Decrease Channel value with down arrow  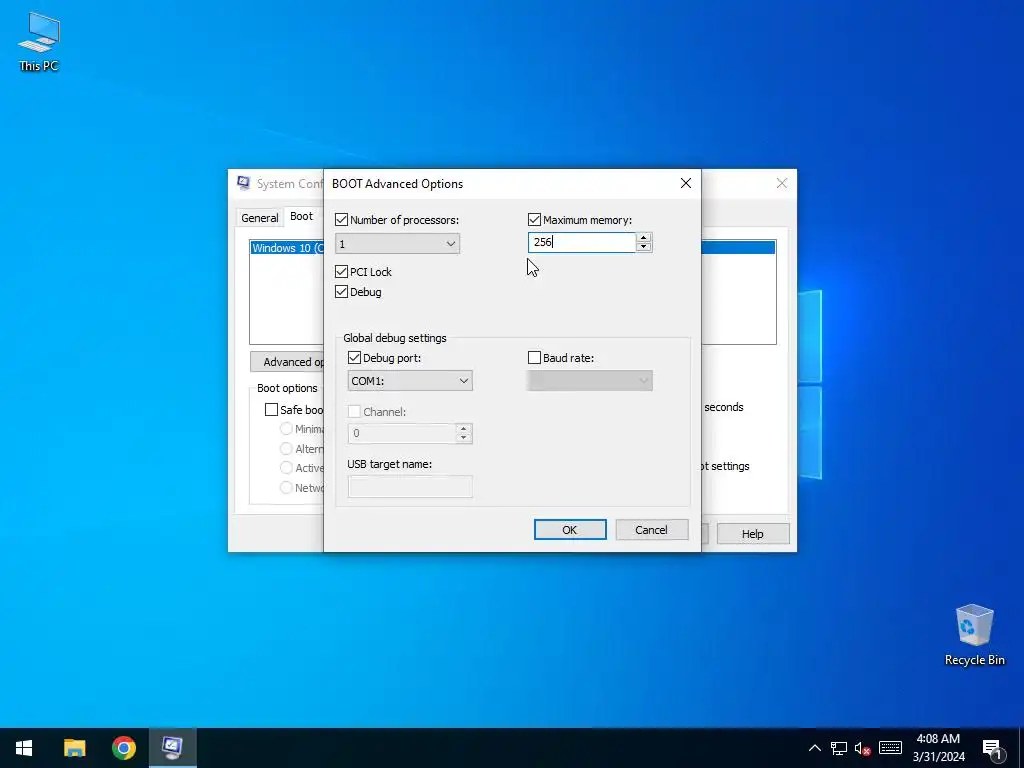[x=464, y=438]
